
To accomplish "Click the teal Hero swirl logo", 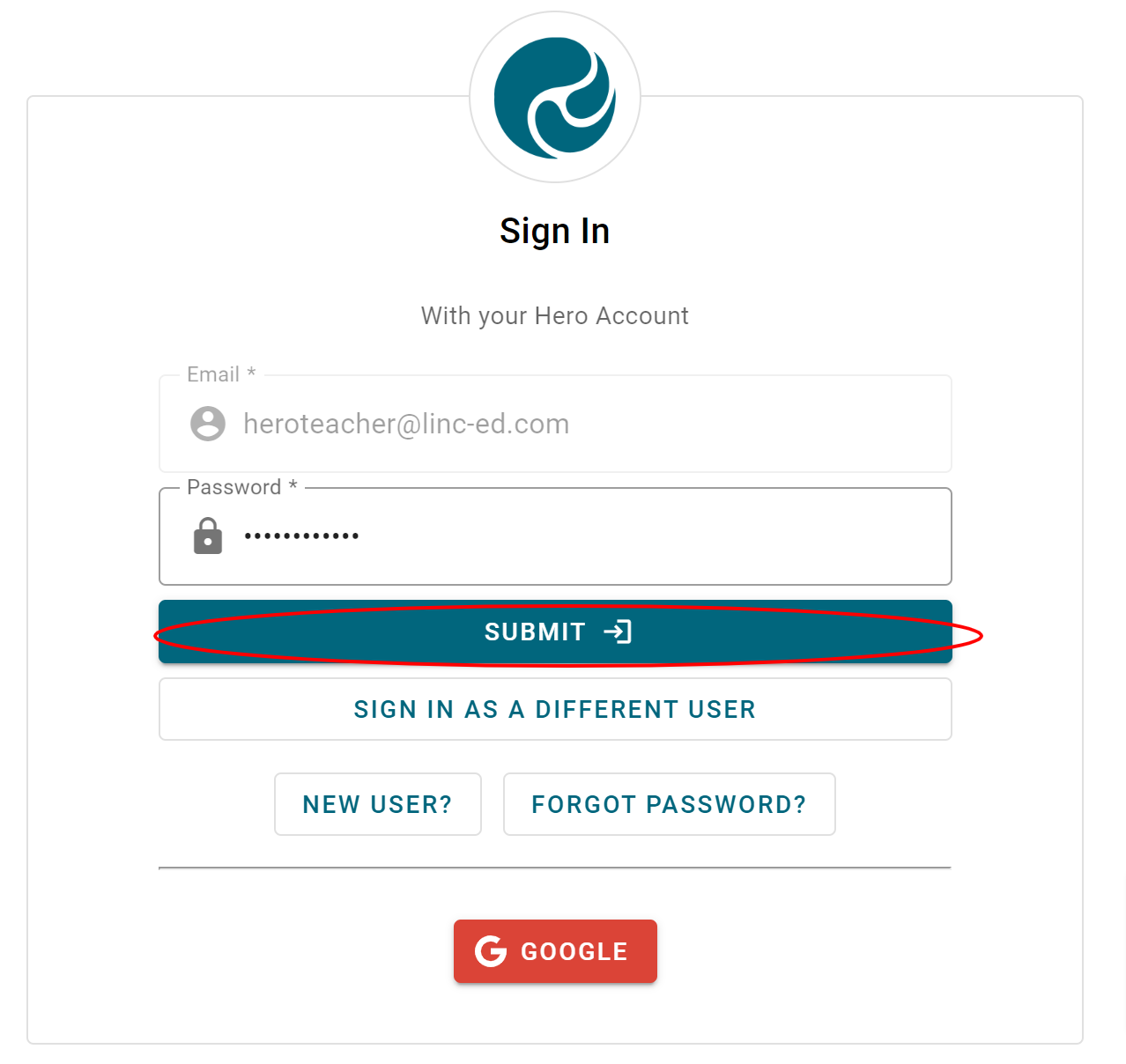I will [x=554, y=97].
